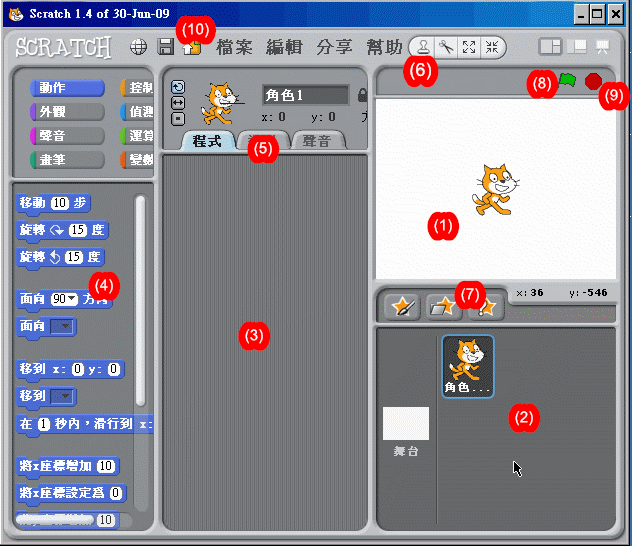The height and width of the screenshot is (546, 632).
Task: Click the globe language icon
Action: (x=138, y=47)
